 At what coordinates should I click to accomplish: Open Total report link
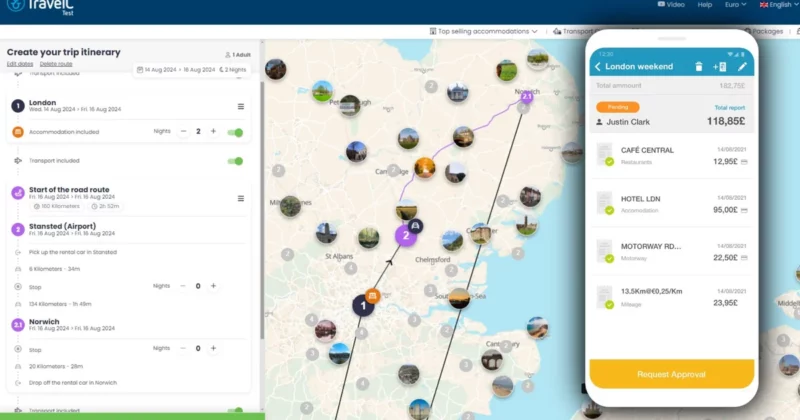point(730,108)
